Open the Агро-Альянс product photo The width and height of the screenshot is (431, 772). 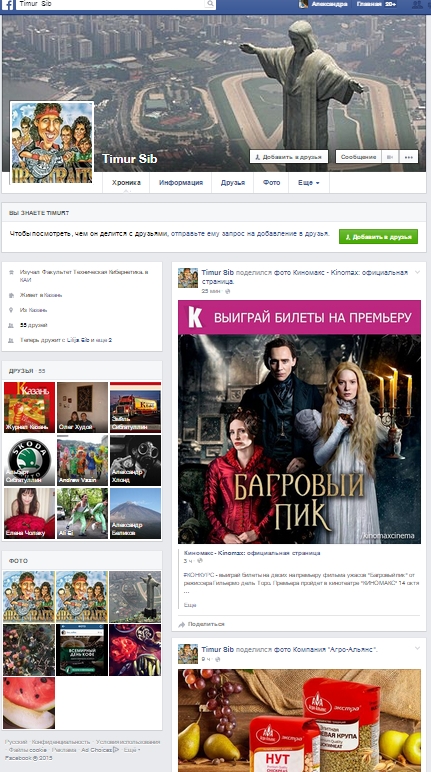[299, 720]
